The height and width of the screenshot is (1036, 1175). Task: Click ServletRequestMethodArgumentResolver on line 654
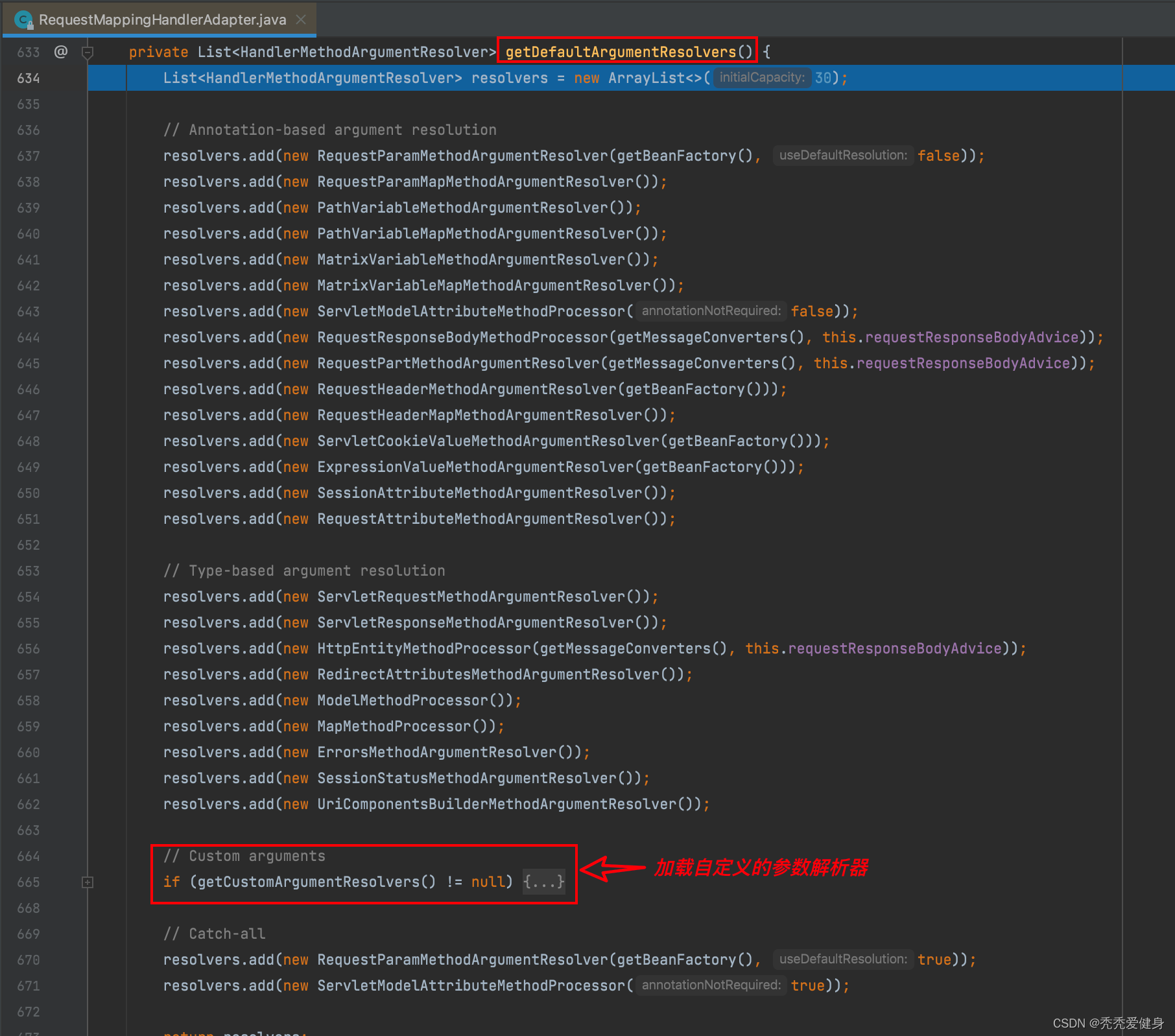click(471, 596)
